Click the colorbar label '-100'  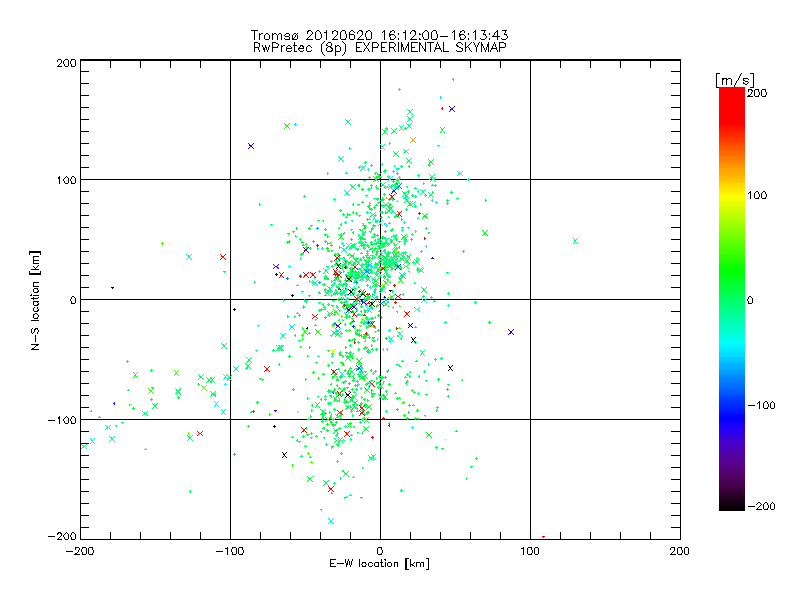(761, 405)
